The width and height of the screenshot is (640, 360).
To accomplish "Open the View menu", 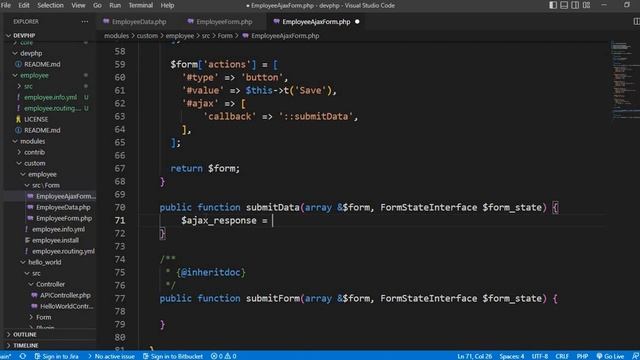I will pos(78,5).
